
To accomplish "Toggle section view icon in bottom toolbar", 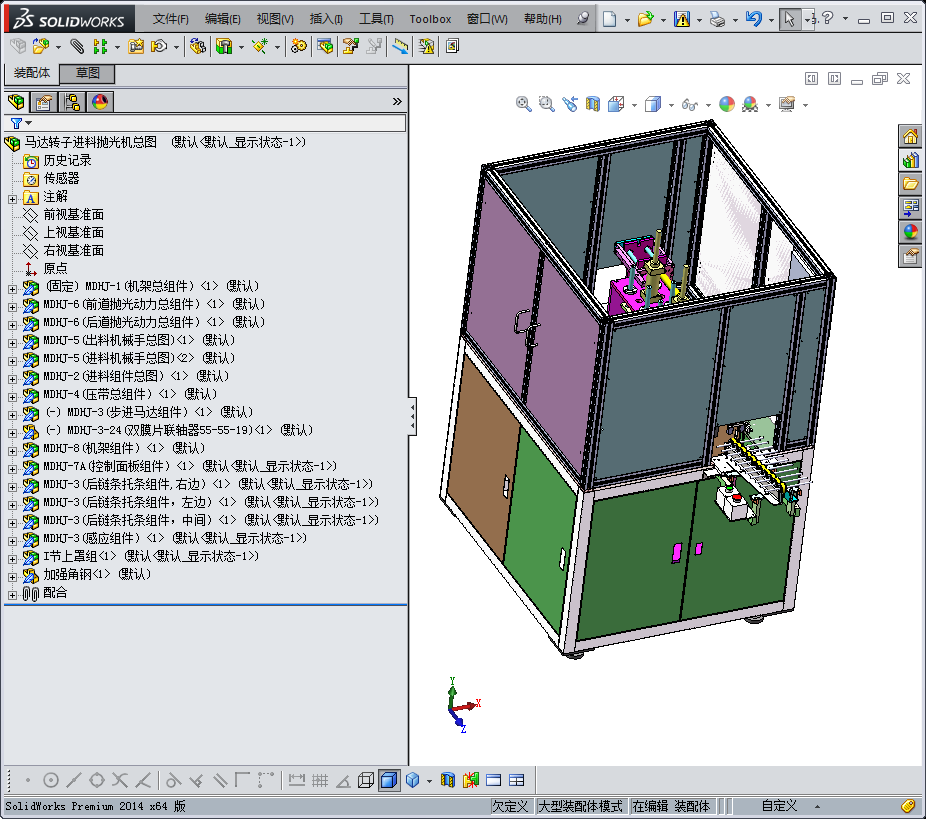I will tap(448, 780).
